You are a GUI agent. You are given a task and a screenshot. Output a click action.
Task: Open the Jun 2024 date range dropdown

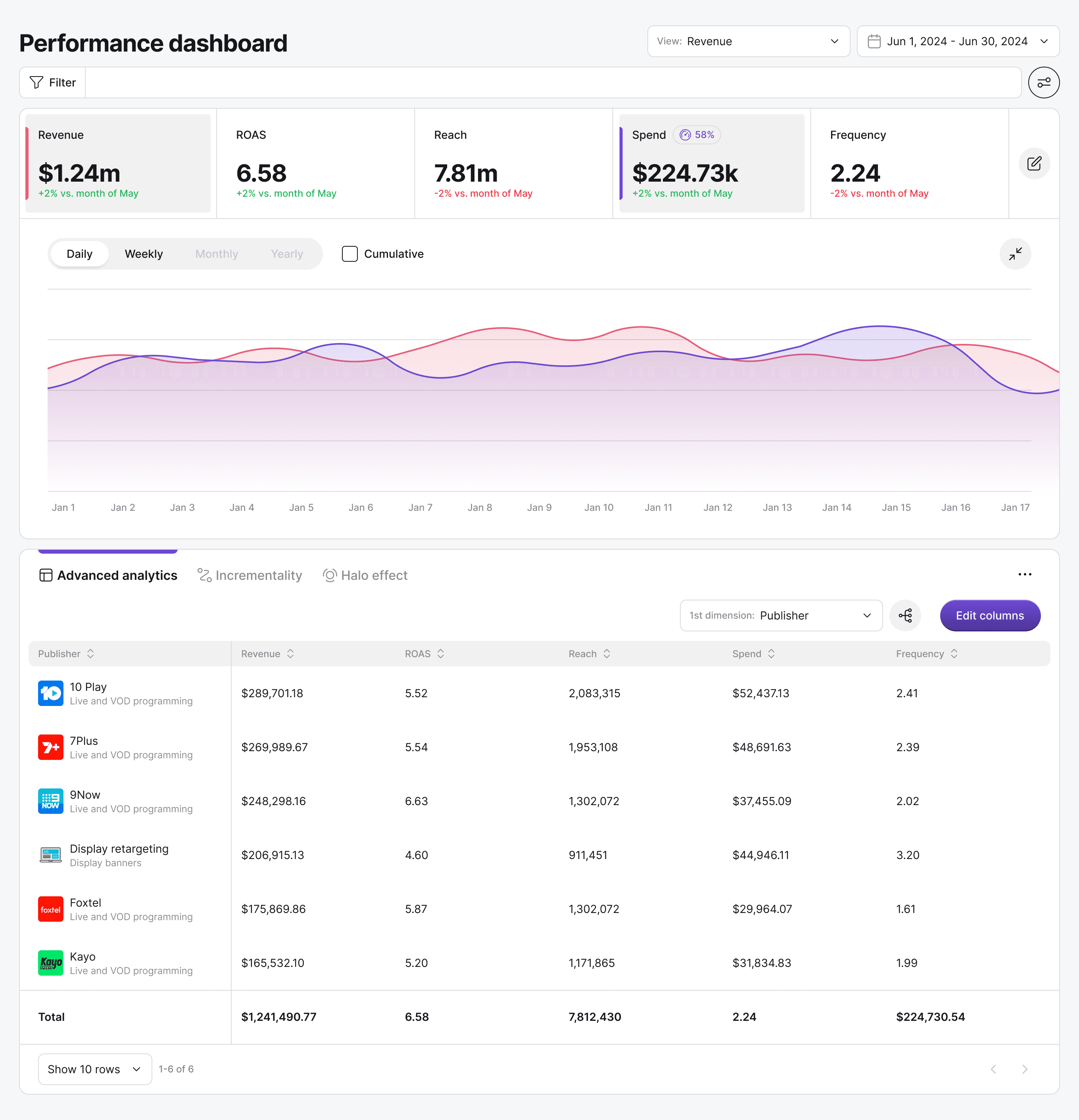click(958, 41)
